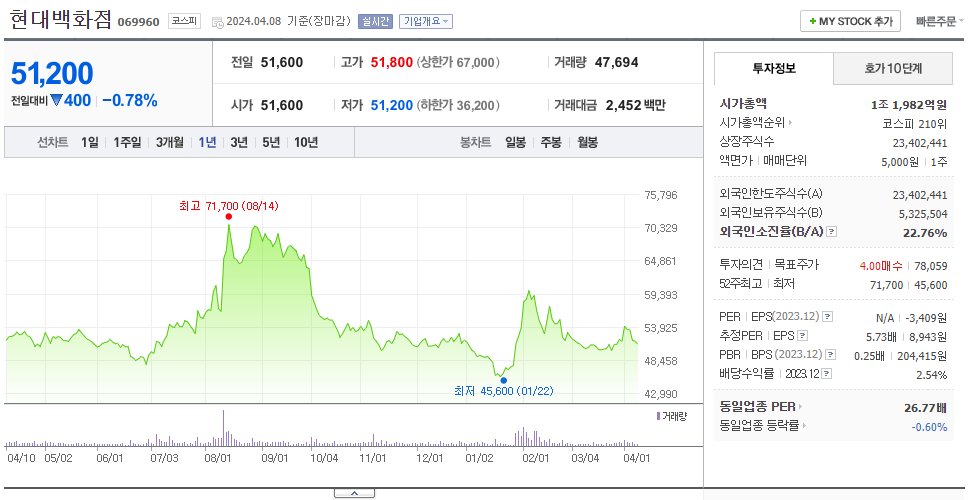Image resolution: width=968 pixels, height=500 pixels.
Task: Click the 52주최고 value 71,700
Action: [x=887, y=285]
